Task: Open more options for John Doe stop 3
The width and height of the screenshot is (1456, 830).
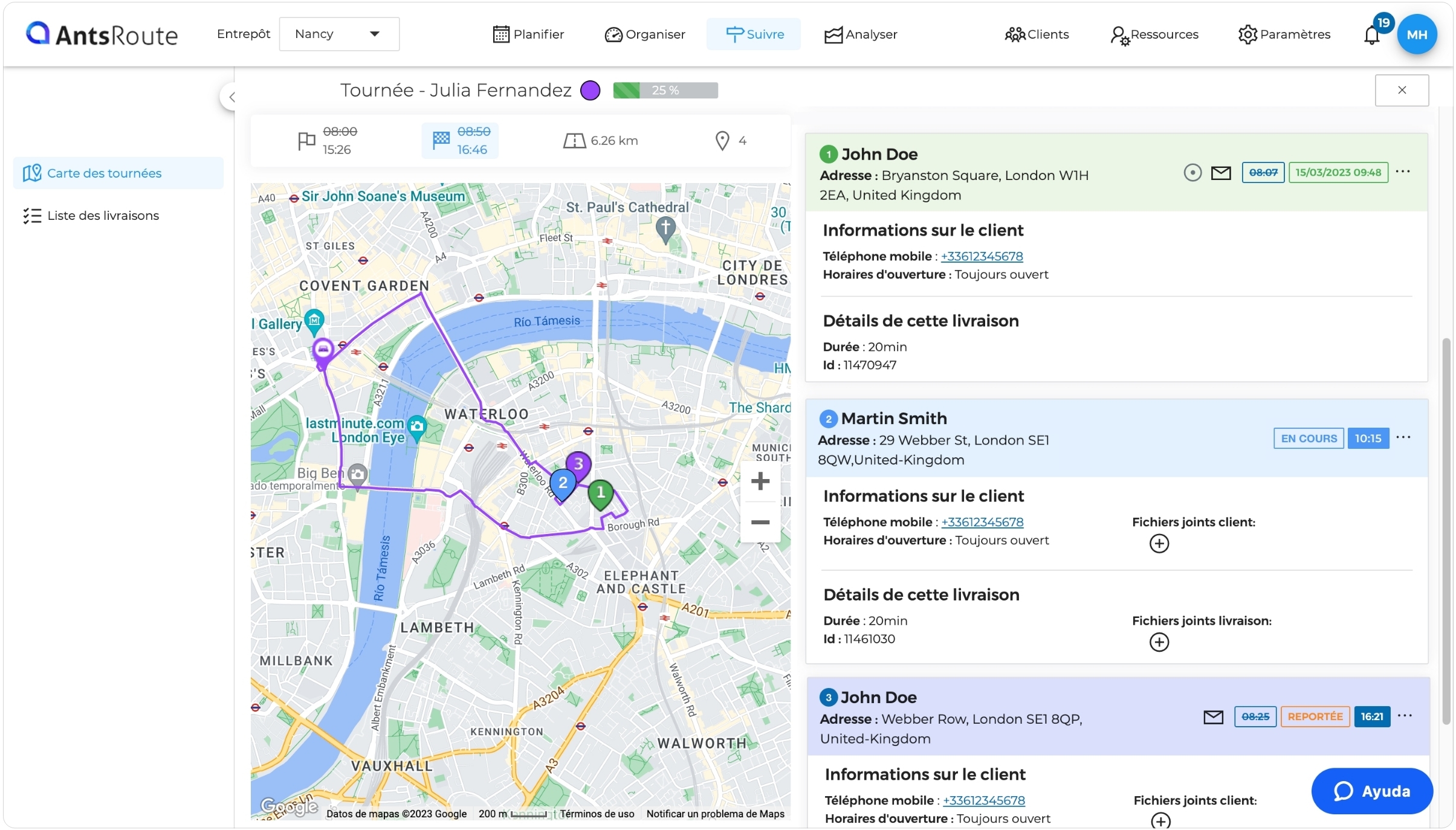Action: pos(1405,716)
